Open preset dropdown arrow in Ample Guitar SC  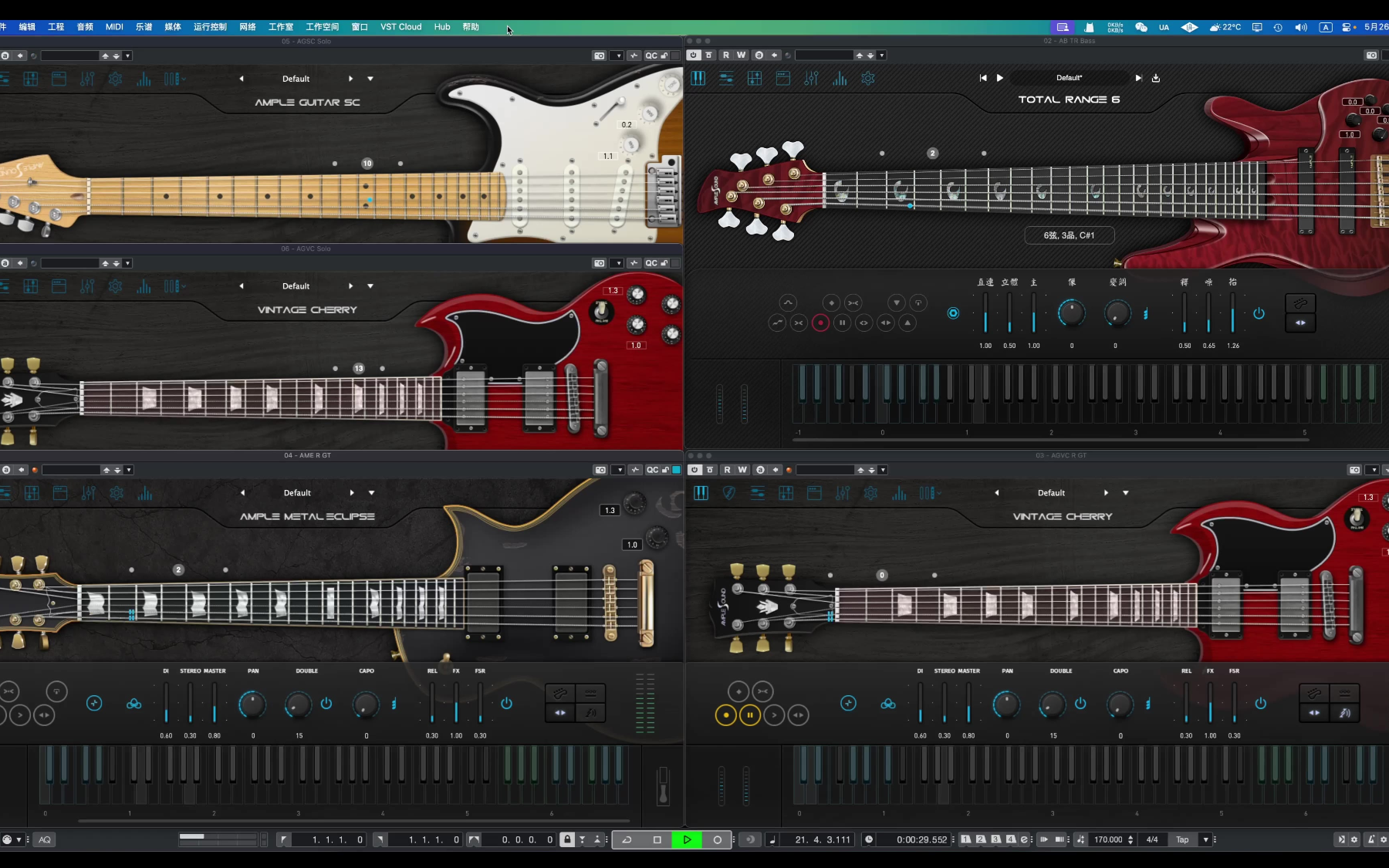pos(370,79)
